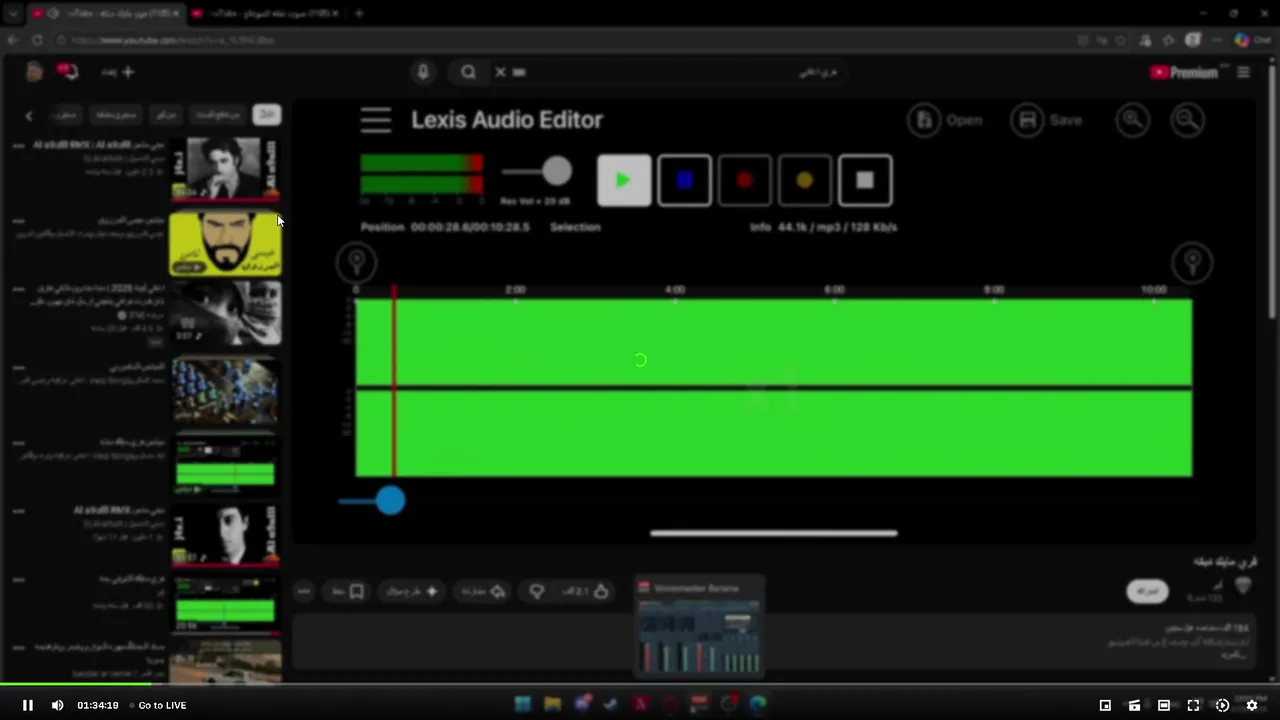
Task: Open the first green waveform thumbnail
Action: point(225,466)
